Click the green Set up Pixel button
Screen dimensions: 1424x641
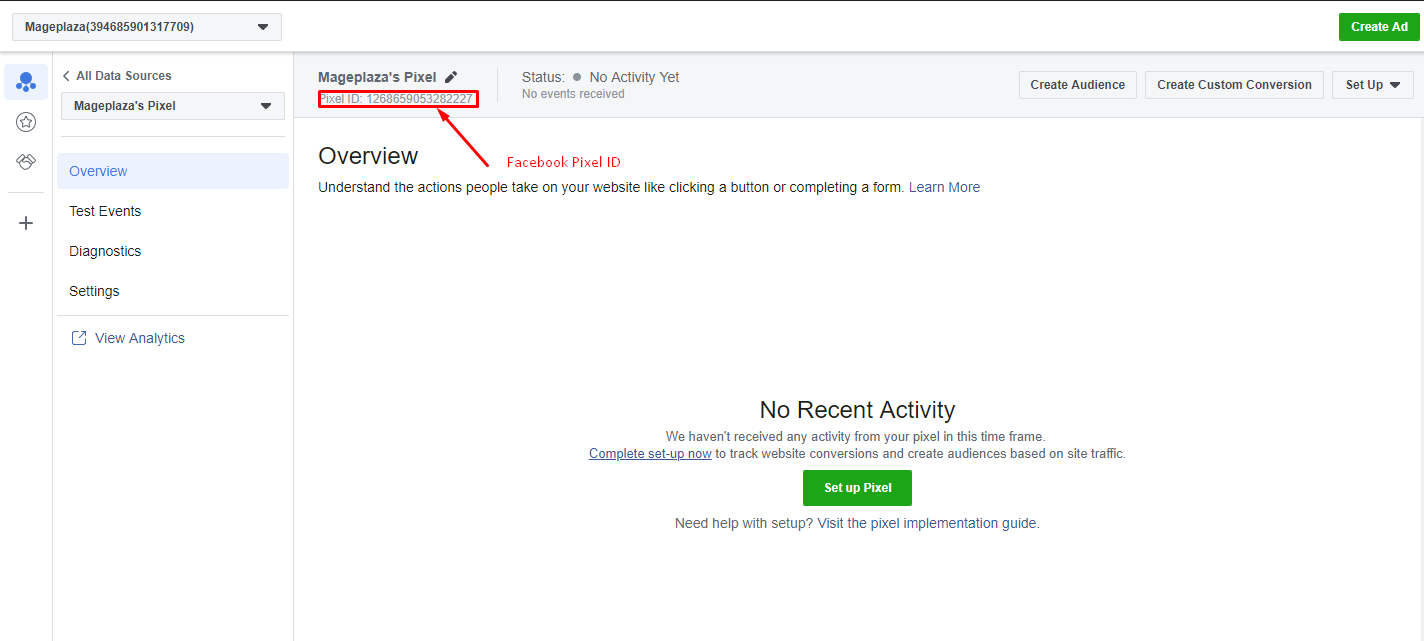coord(857,488)
